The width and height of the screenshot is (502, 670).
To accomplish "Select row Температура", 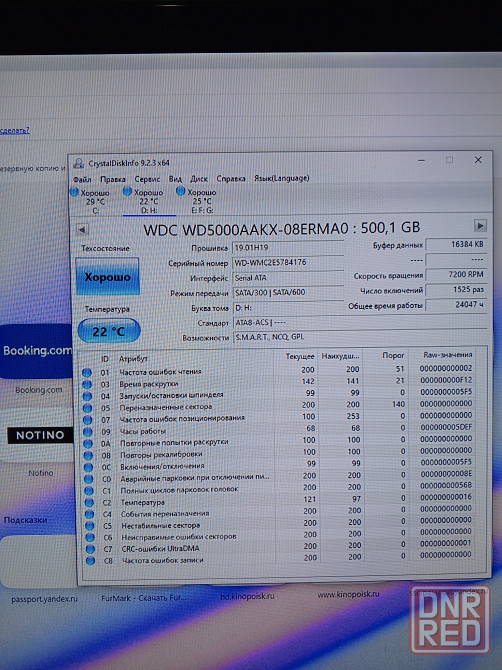I will pos(281,500).
